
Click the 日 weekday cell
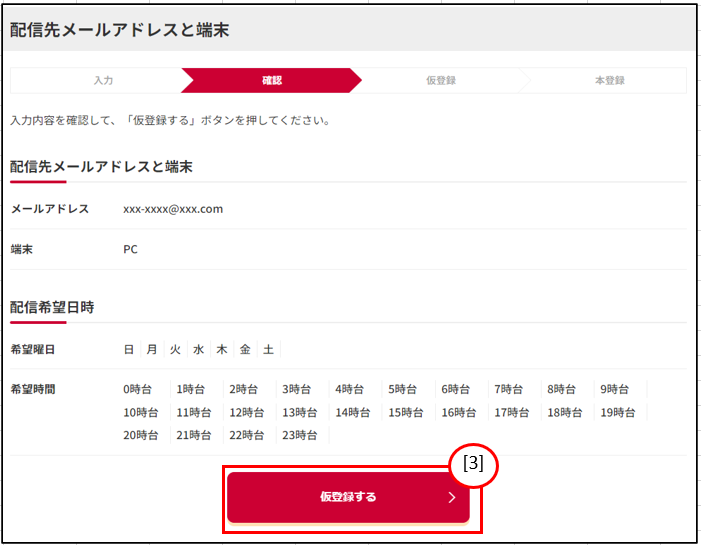point(129,349)
